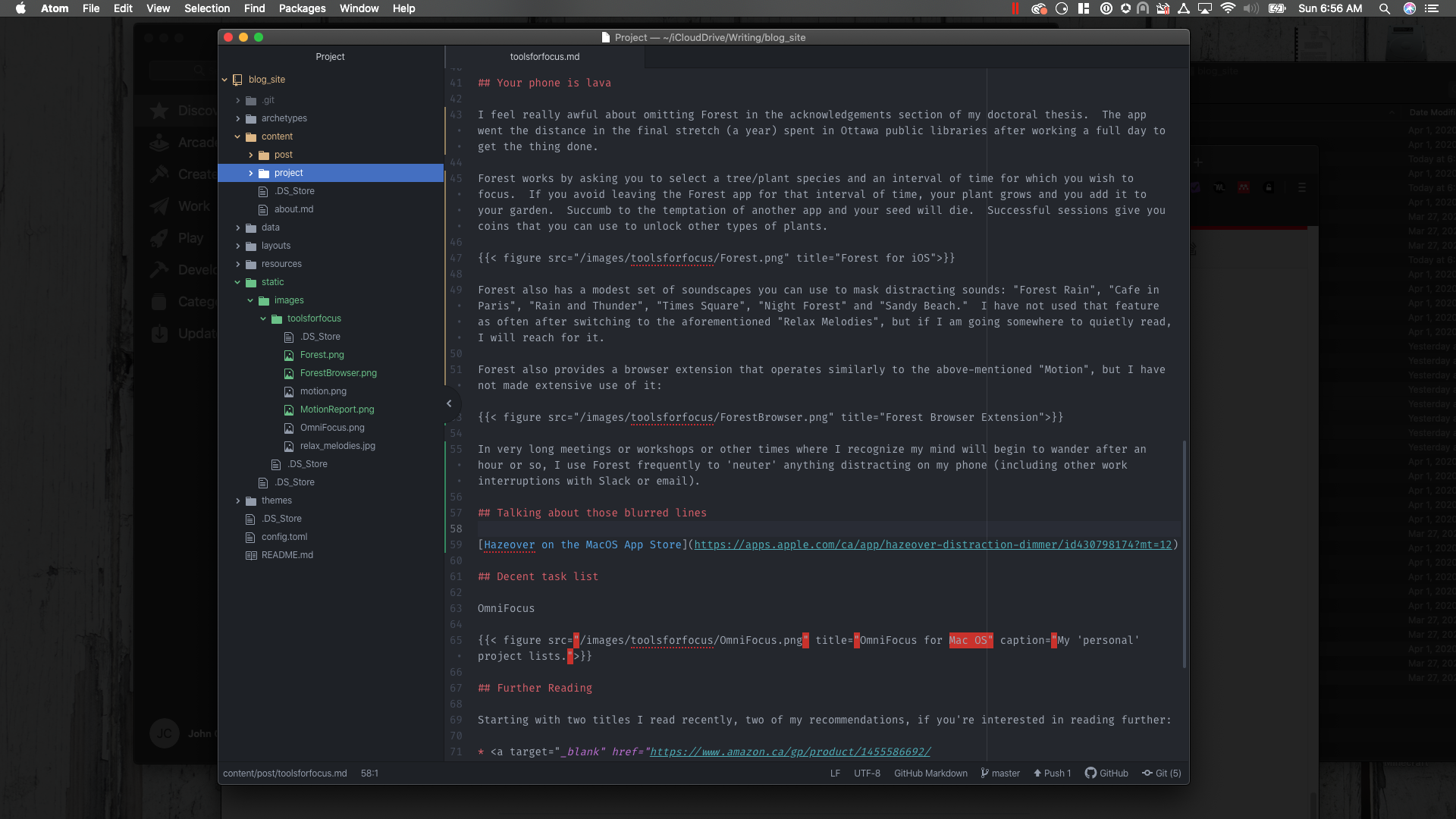Push commits using the Push 1 status icon

1053,773
